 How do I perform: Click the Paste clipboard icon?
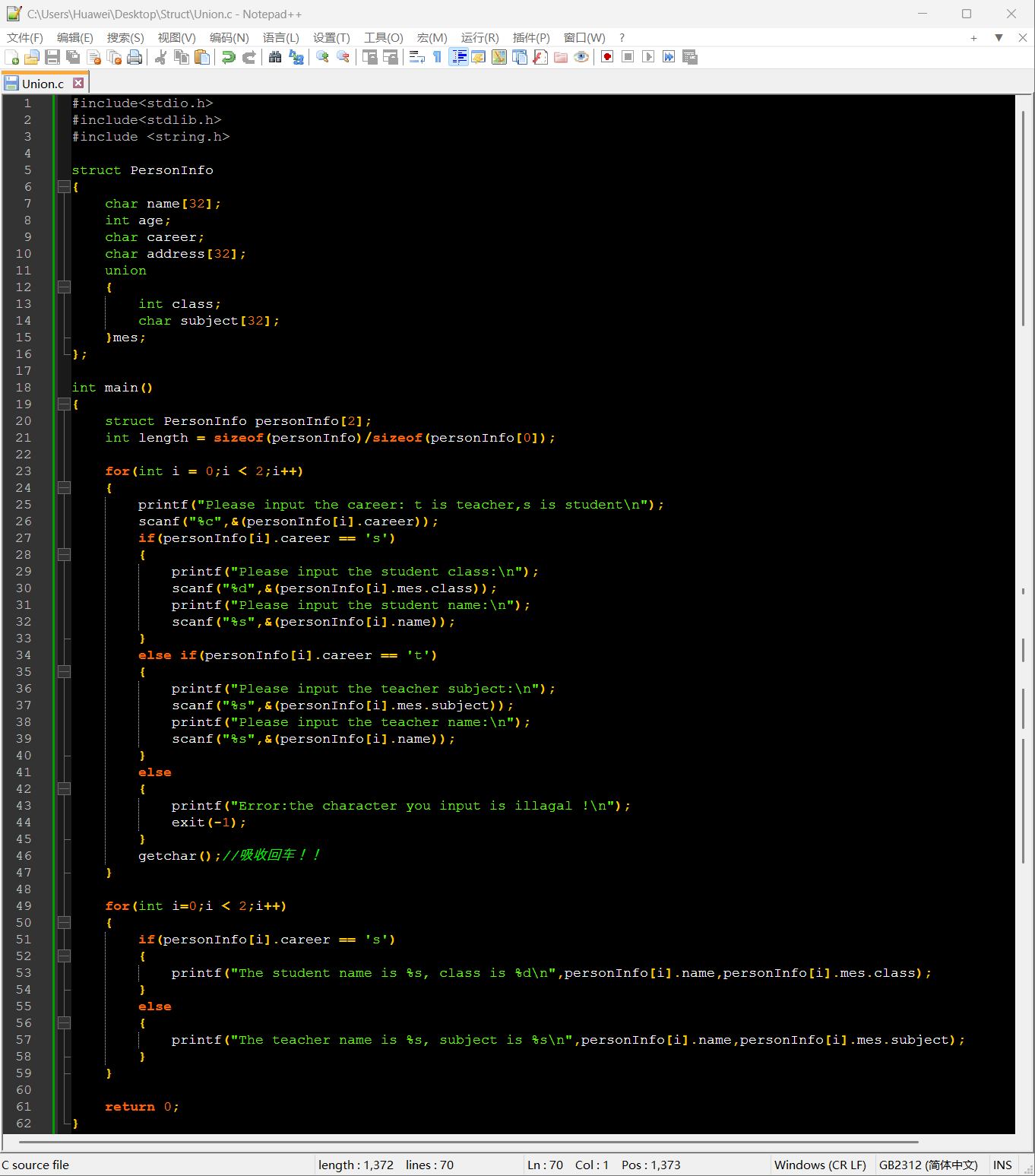(202, 57)
